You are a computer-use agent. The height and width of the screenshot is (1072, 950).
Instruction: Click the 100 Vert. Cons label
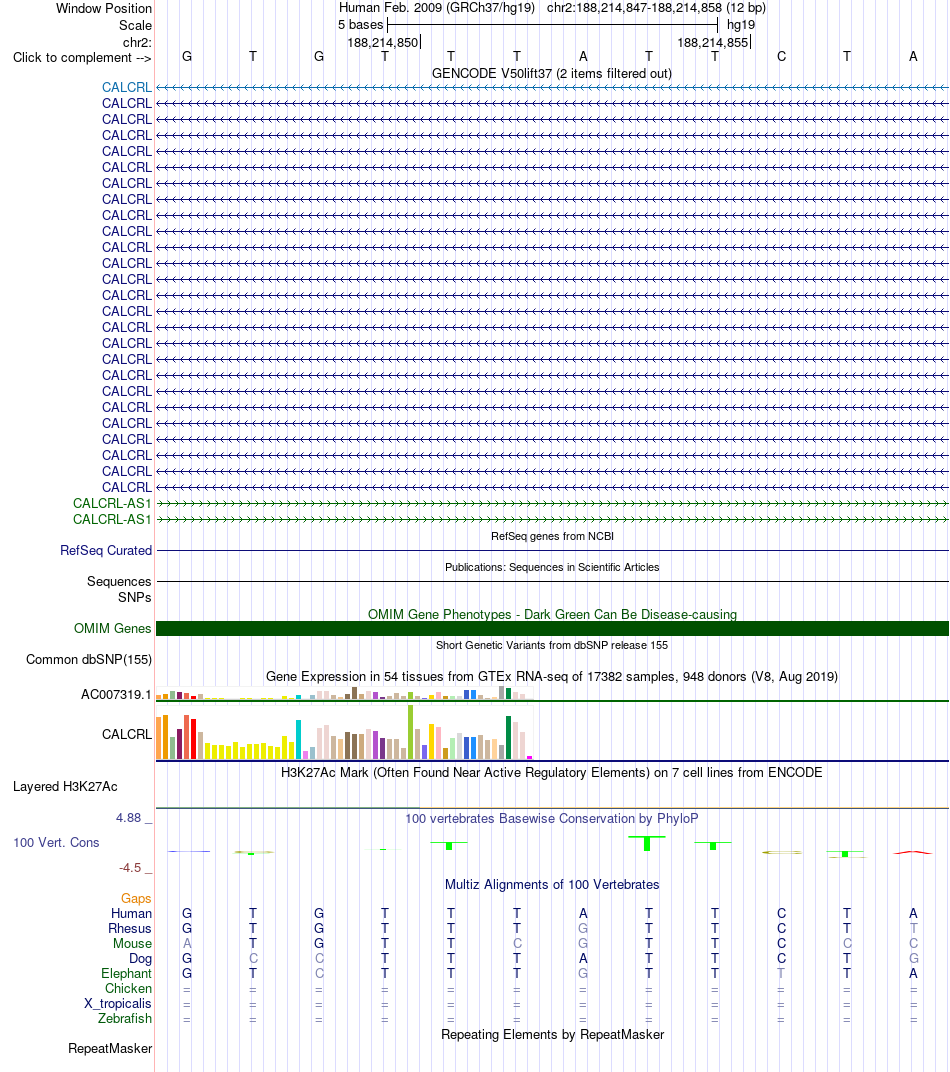tap(56, 842)
